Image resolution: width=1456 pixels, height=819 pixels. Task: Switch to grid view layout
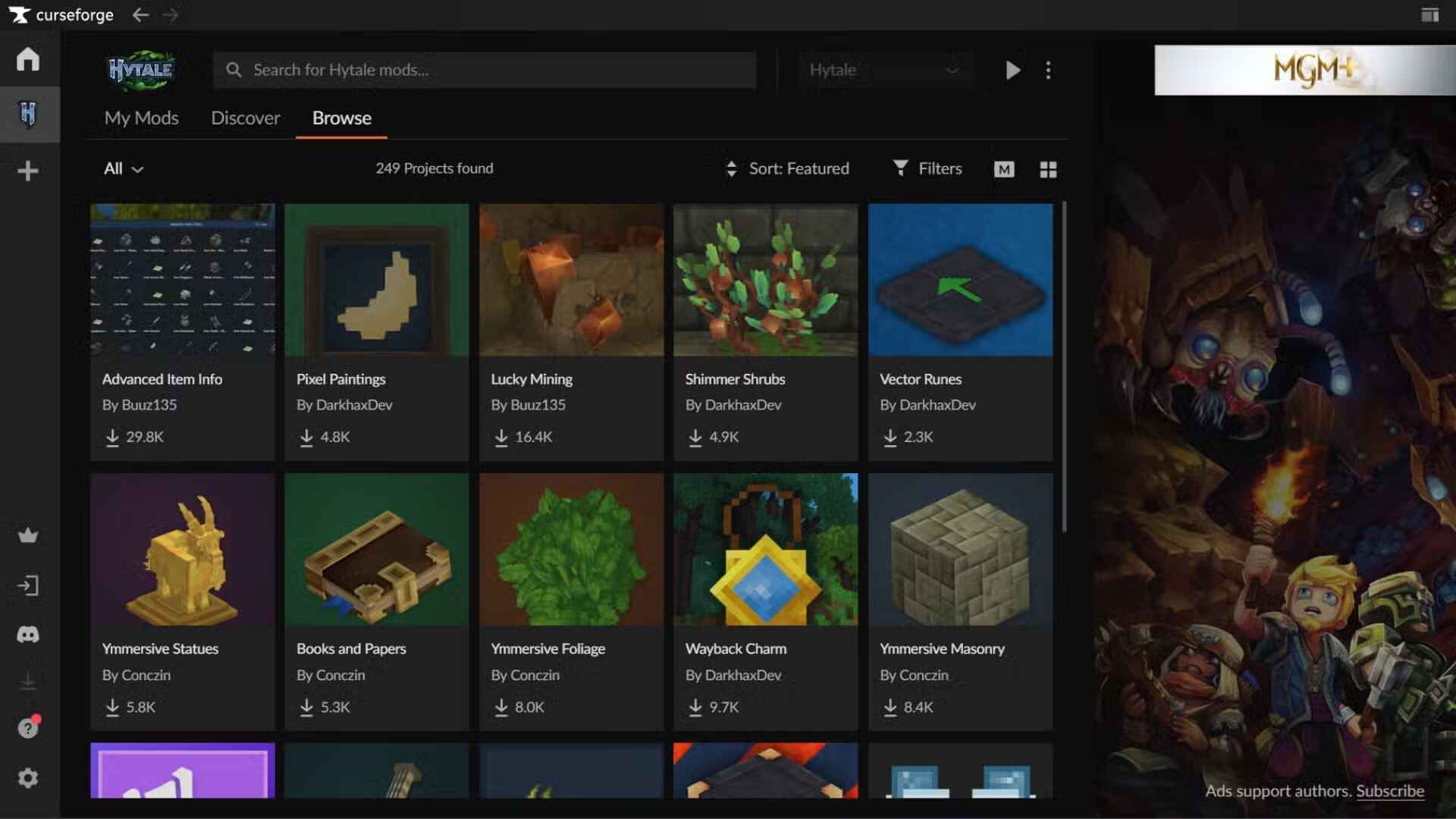[1048, 169]
